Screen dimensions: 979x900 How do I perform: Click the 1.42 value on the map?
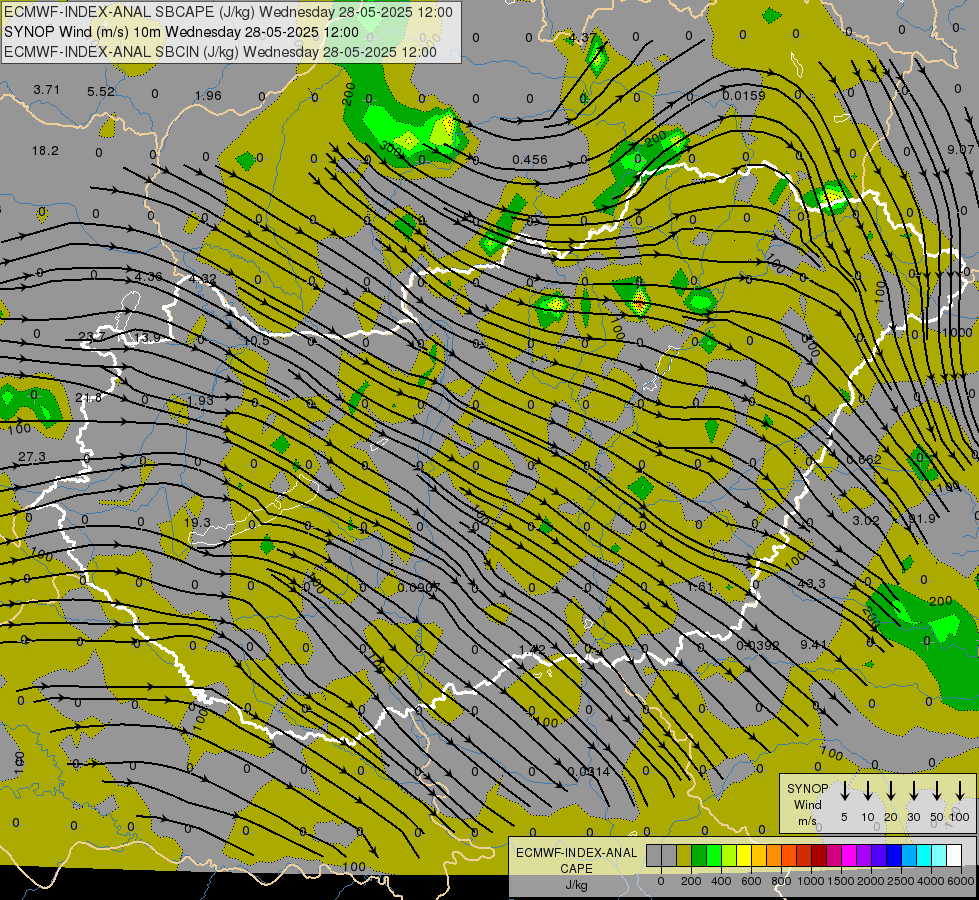pos(533,649)
